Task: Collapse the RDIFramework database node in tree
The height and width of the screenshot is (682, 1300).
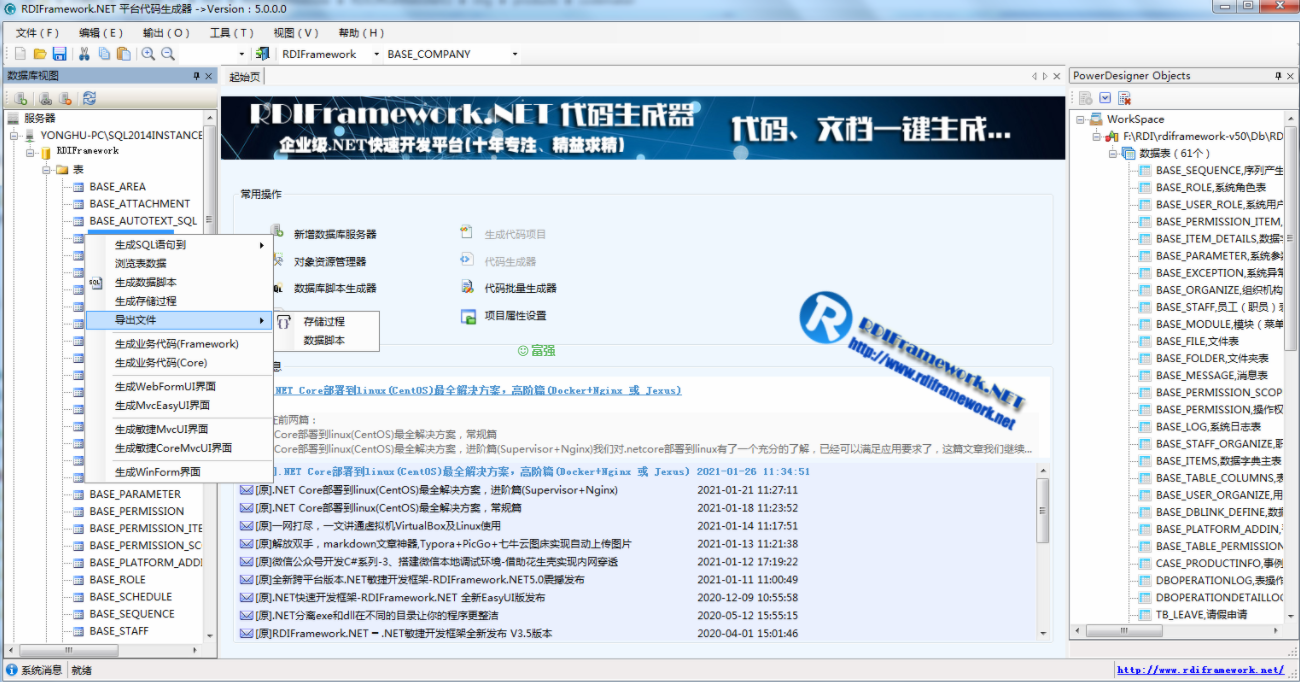Action: (31, 152)
